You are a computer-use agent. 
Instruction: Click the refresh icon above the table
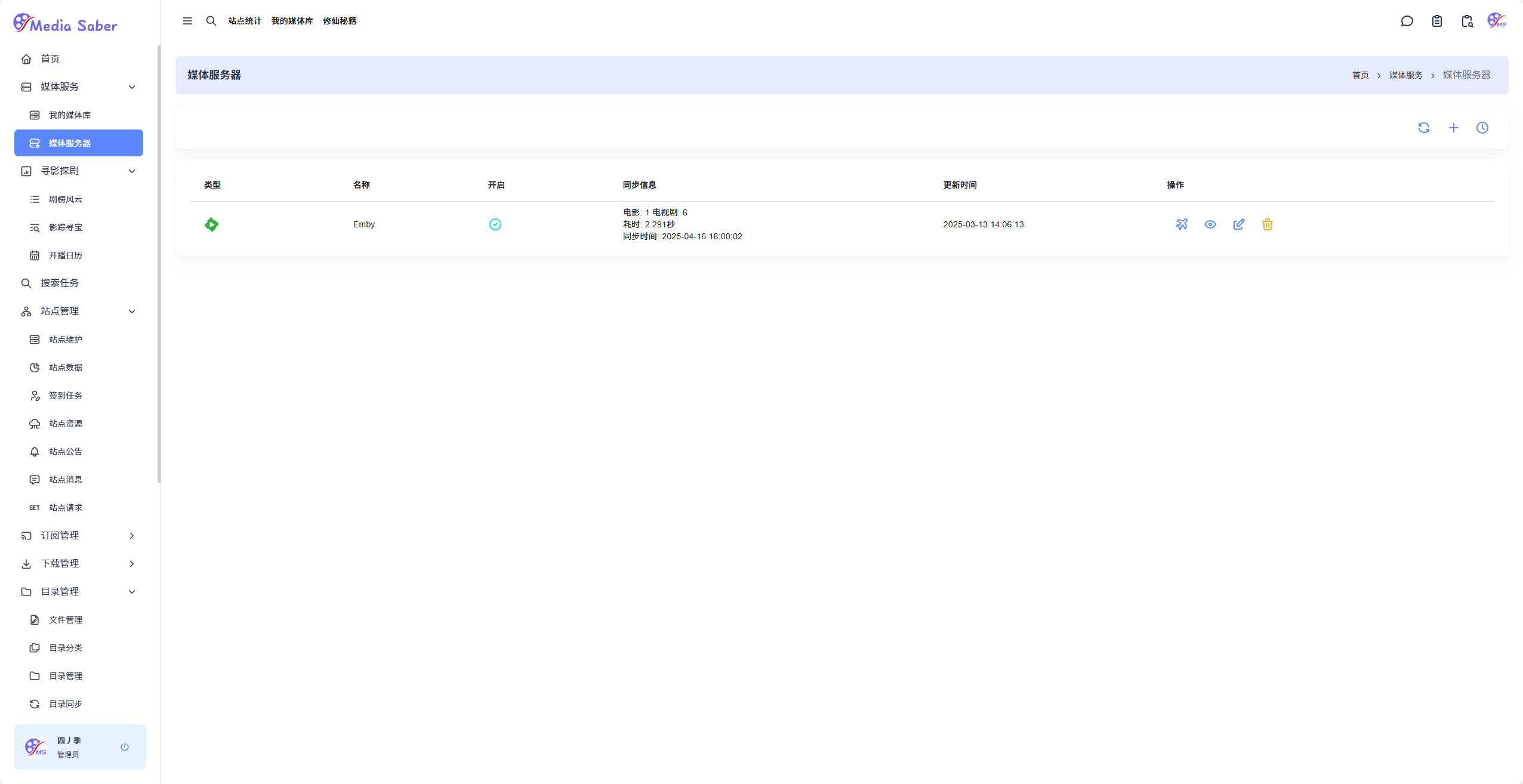pos(1423,128)
